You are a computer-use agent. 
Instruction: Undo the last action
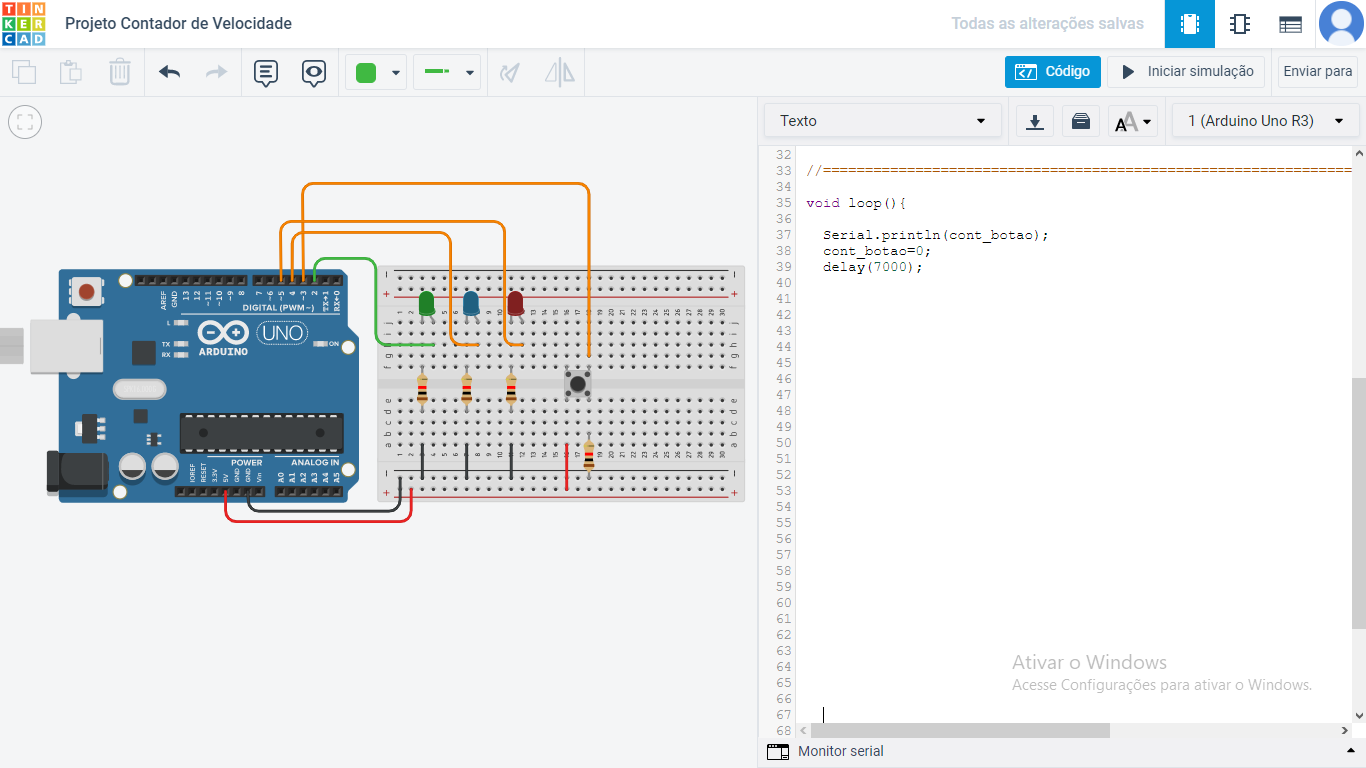click(x=169, y=72)
